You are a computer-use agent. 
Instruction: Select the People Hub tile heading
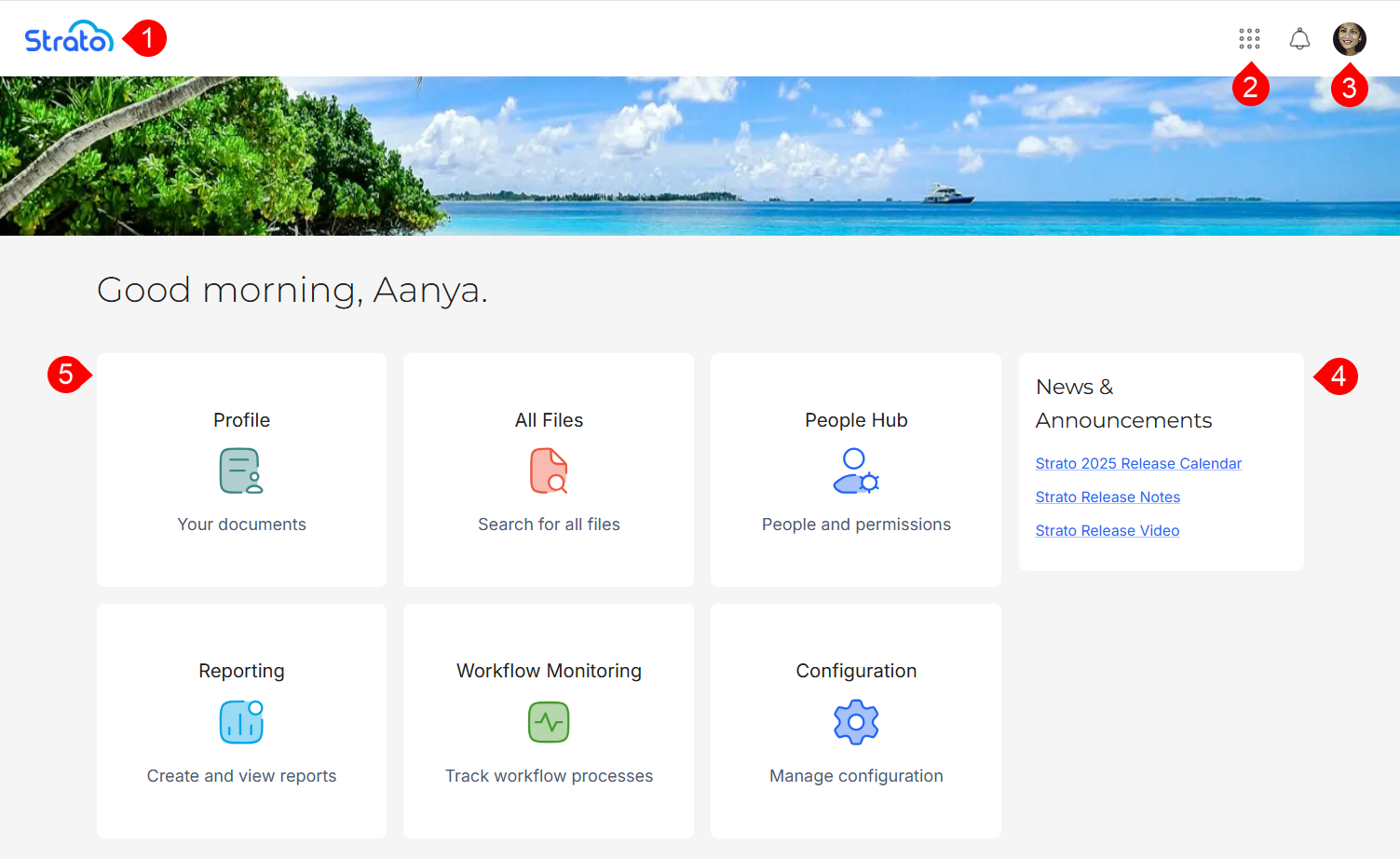tap(856, 420)
